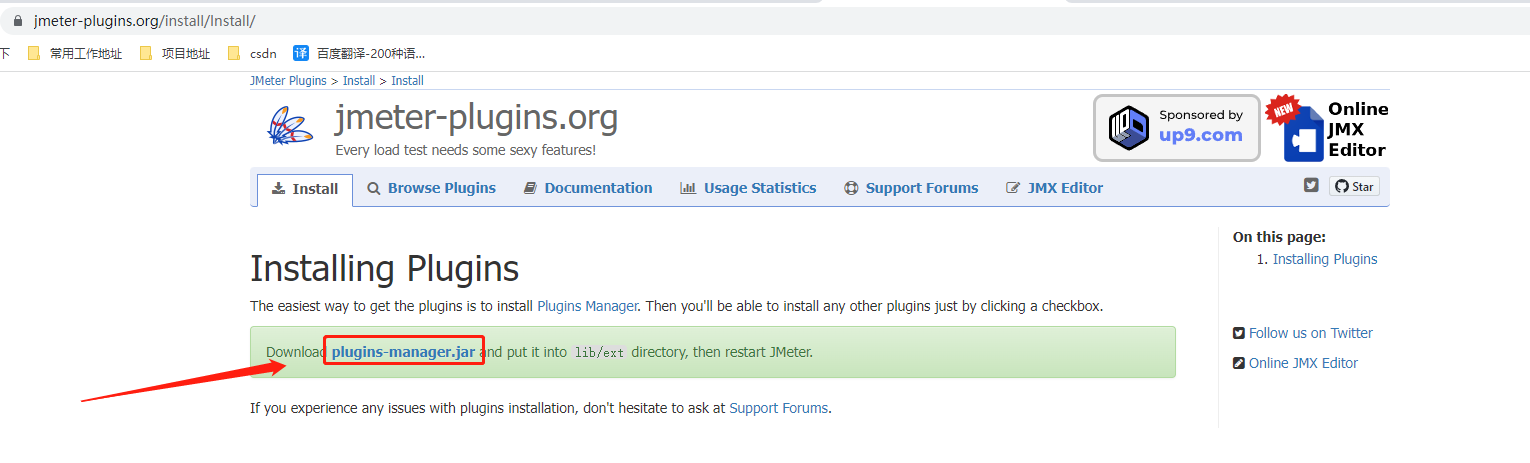
Task: Click the jmeter-plugins.org URL in address bar
Action: [x=145, y=21]
